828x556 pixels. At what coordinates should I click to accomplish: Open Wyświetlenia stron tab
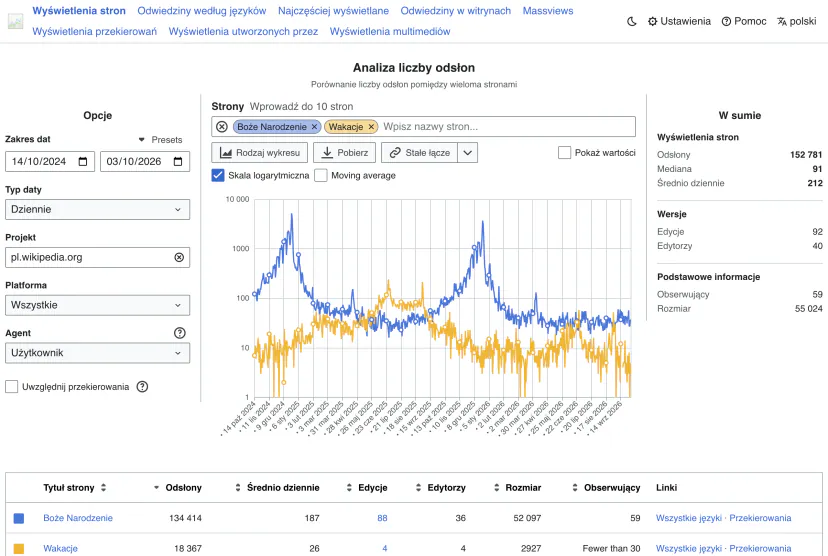[79, 11]
